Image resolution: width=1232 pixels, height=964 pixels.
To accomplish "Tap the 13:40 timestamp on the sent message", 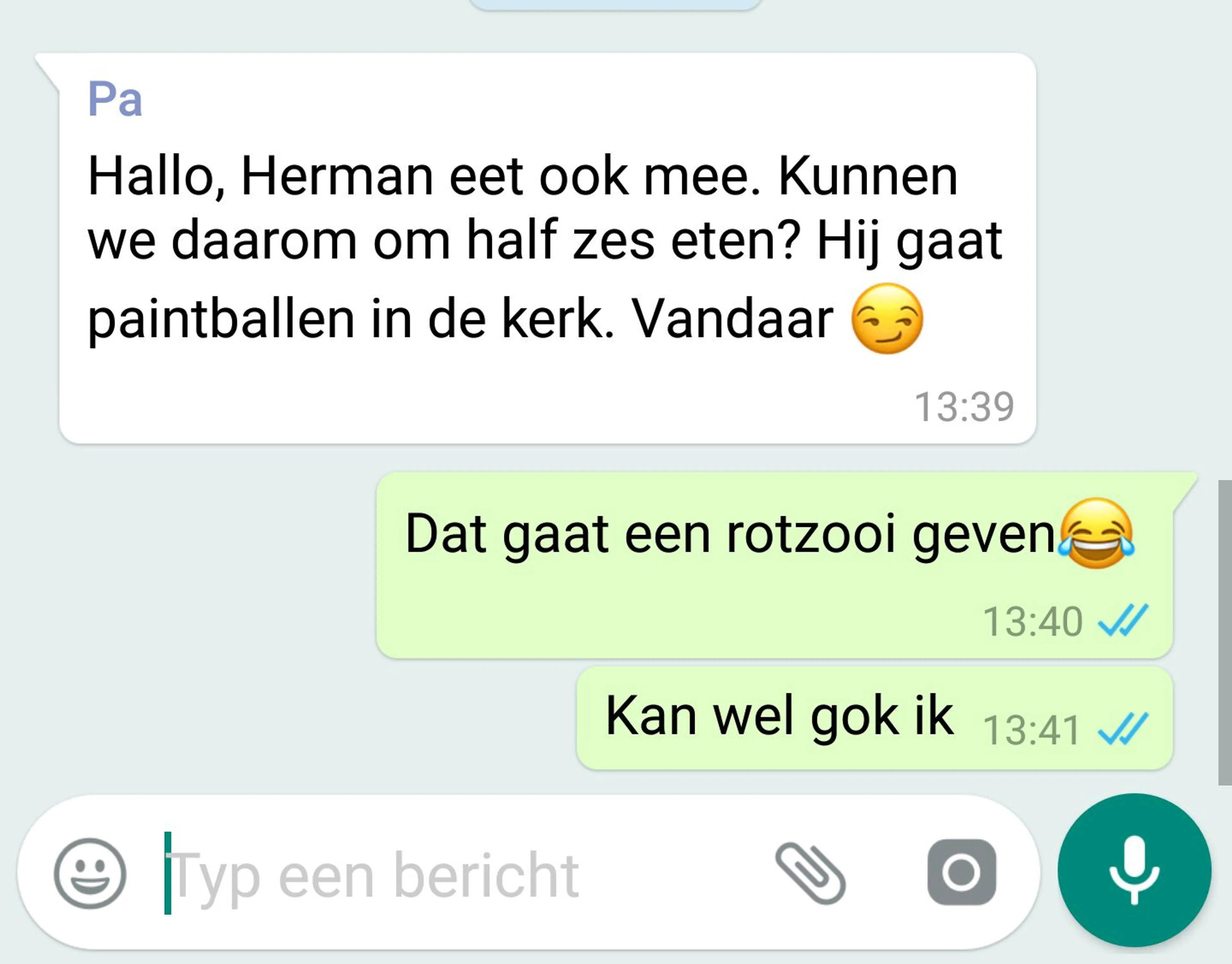I will 1033,621.
